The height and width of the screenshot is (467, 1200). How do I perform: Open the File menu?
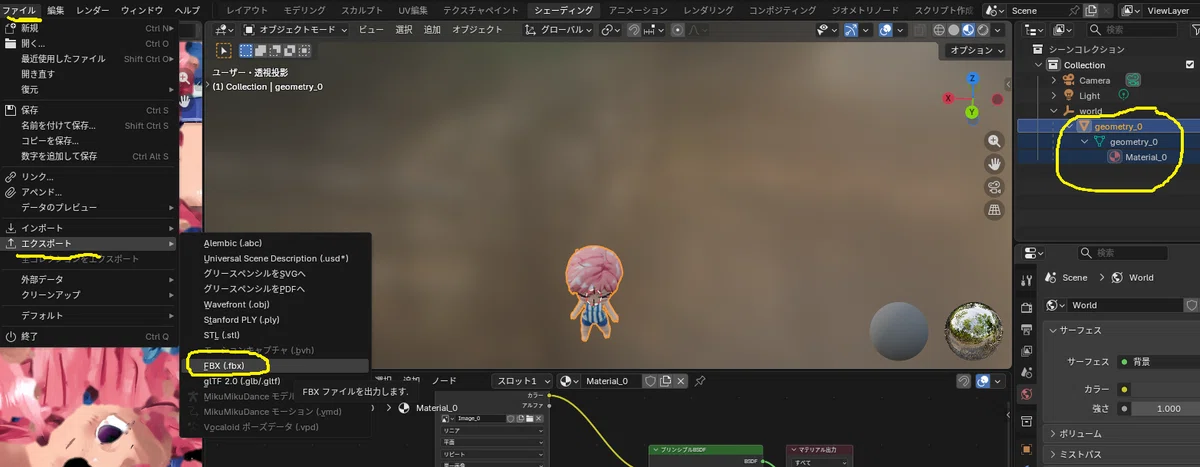coord(20,10)
